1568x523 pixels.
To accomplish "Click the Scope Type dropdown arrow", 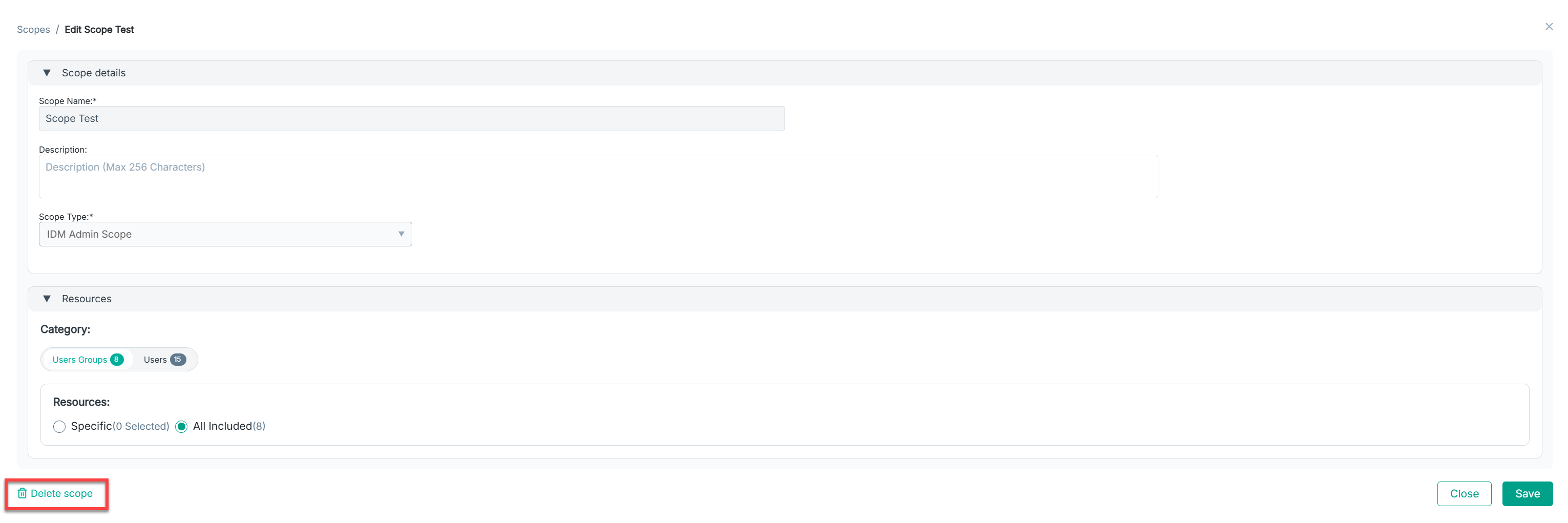I will tap(401, 235).
